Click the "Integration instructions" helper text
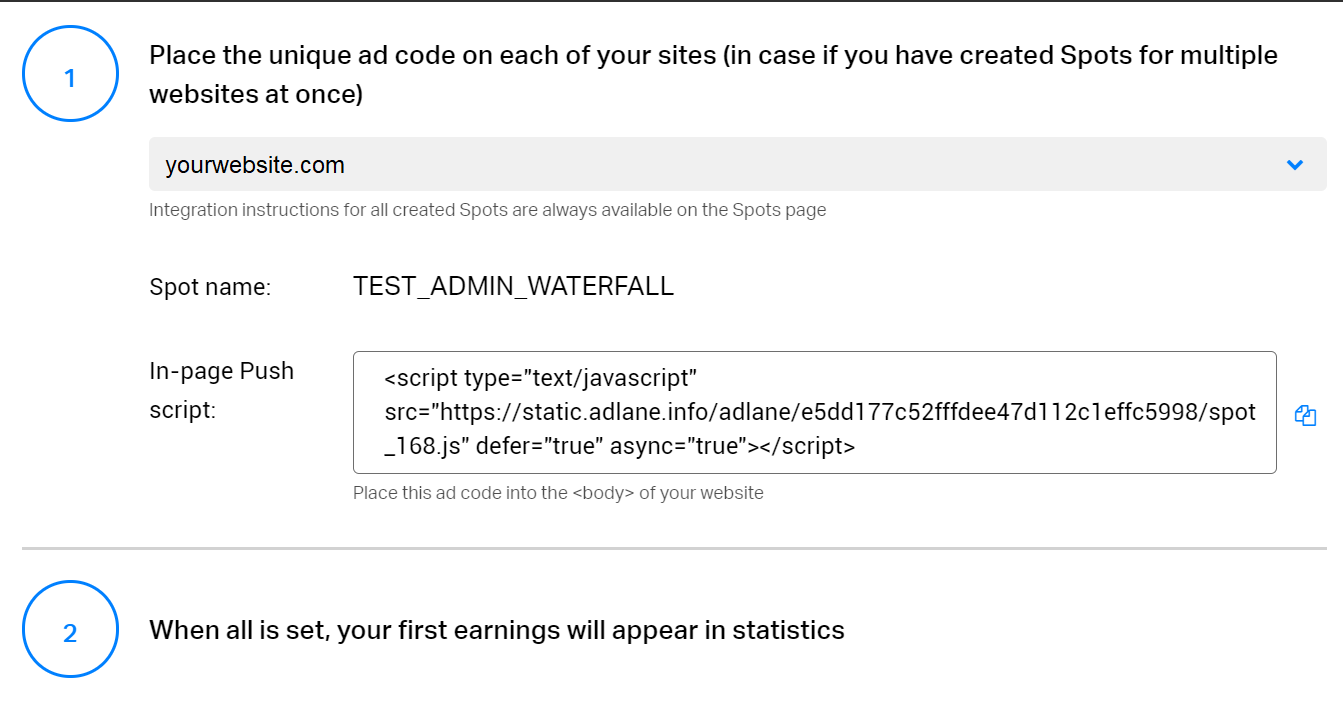This screenshot has width=1343, height=708. click(487, 210)
